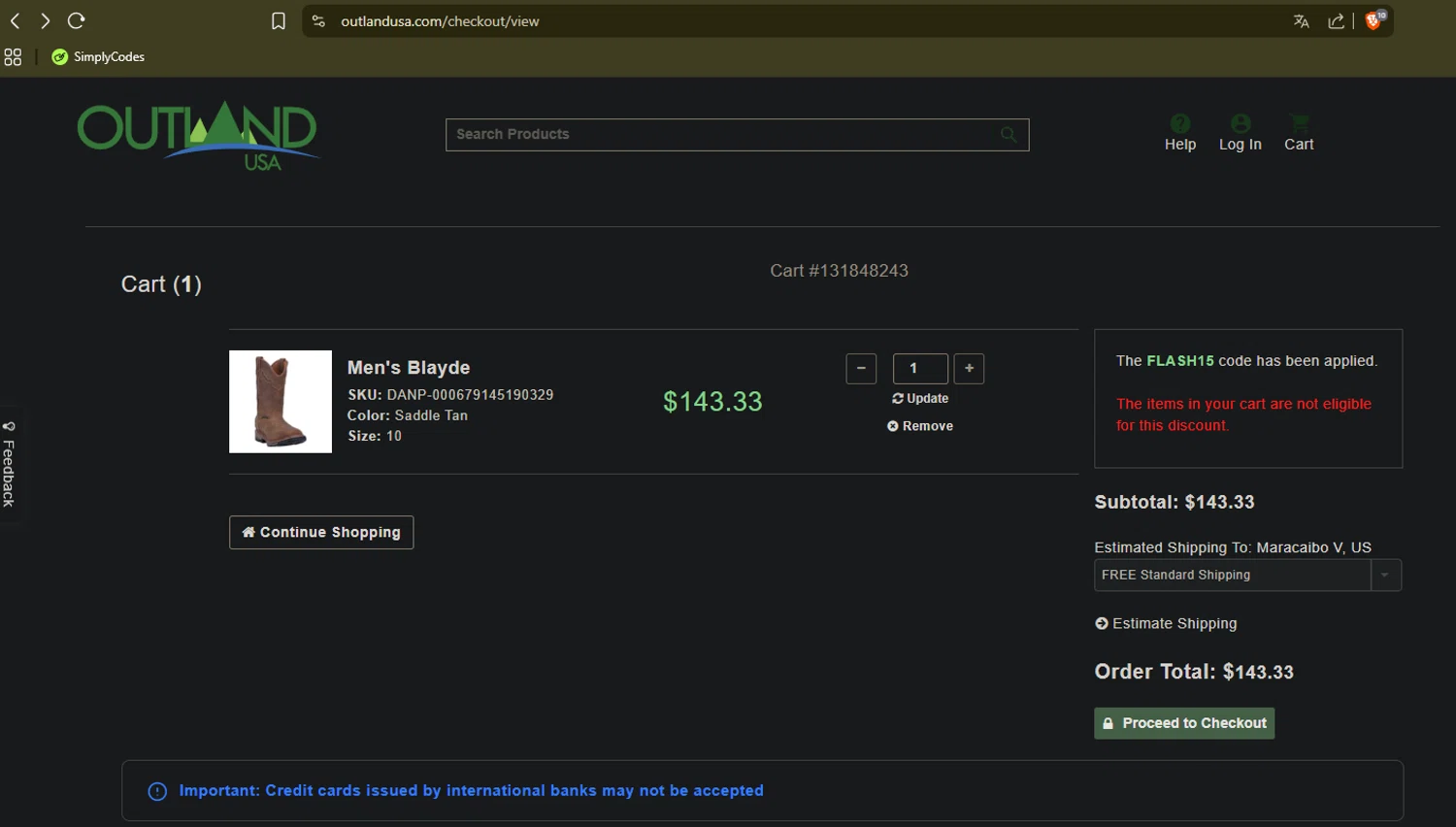The width and height of the screenshot is (1456, 827).
Task: Open the SimplyCodes bookmark
Action: (98, 57)
